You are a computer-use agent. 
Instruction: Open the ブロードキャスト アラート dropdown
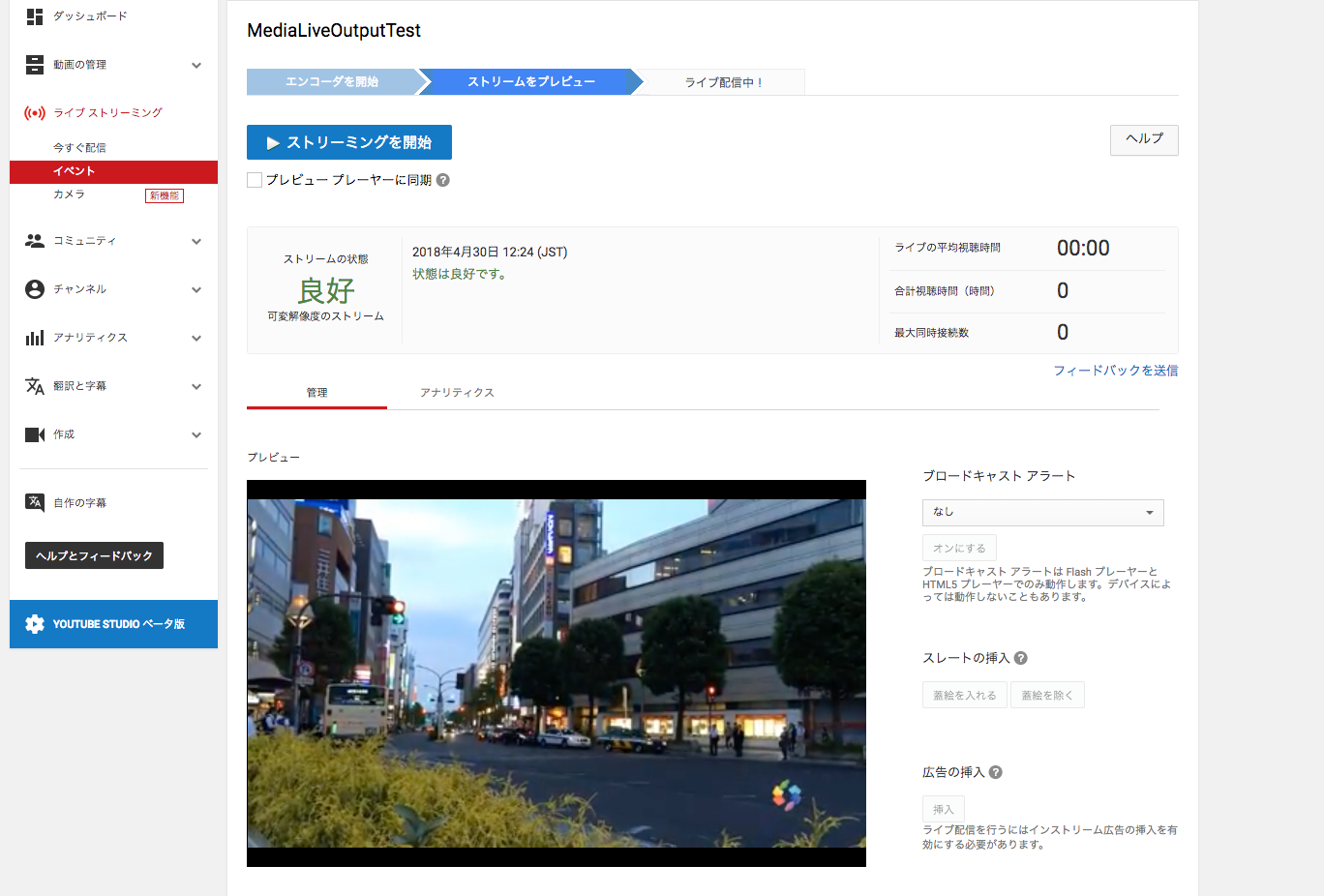(1043, 512)
